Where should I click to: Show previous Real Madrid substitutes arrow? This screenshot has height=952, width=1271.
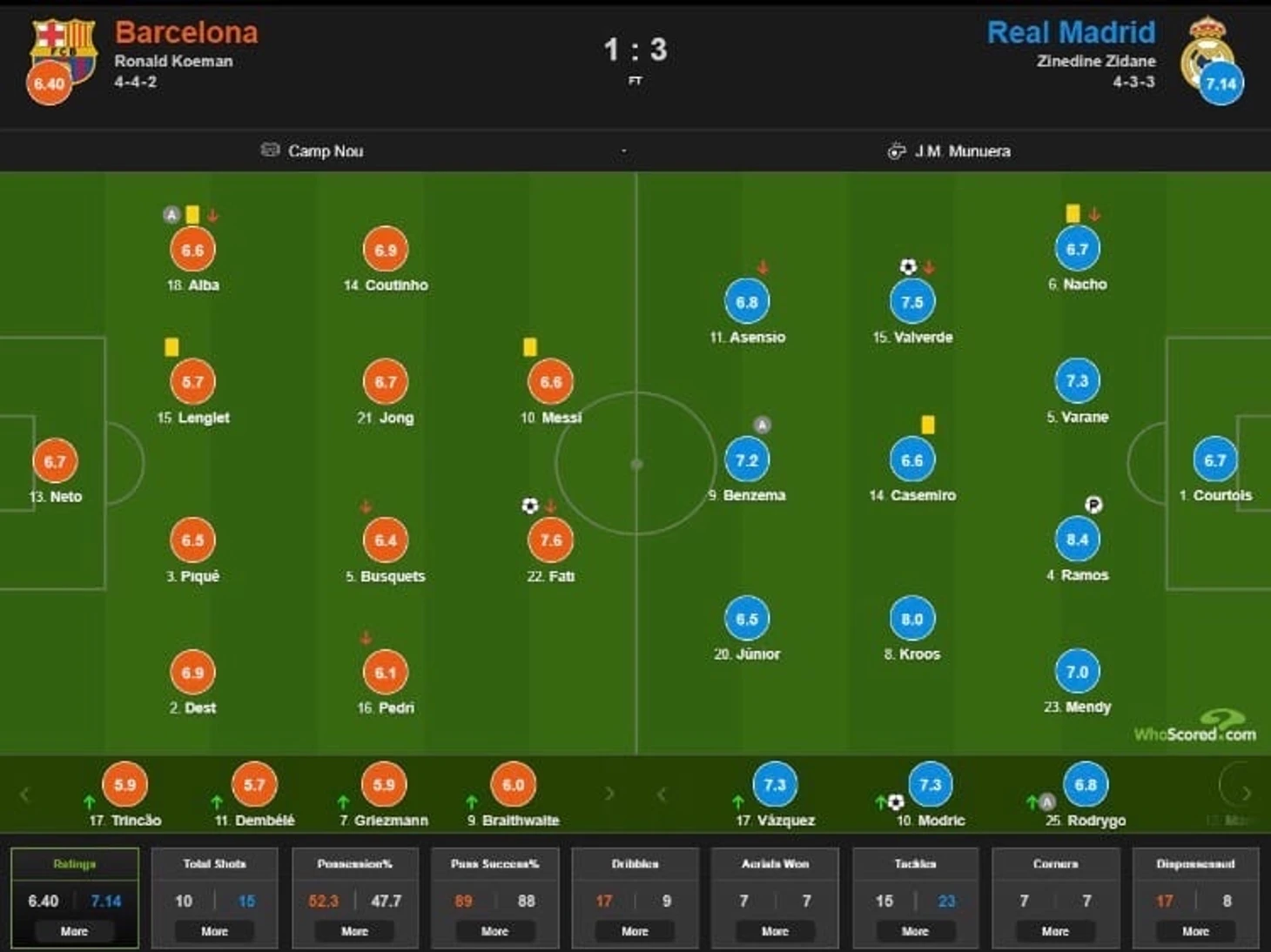[x=662, y=794]
